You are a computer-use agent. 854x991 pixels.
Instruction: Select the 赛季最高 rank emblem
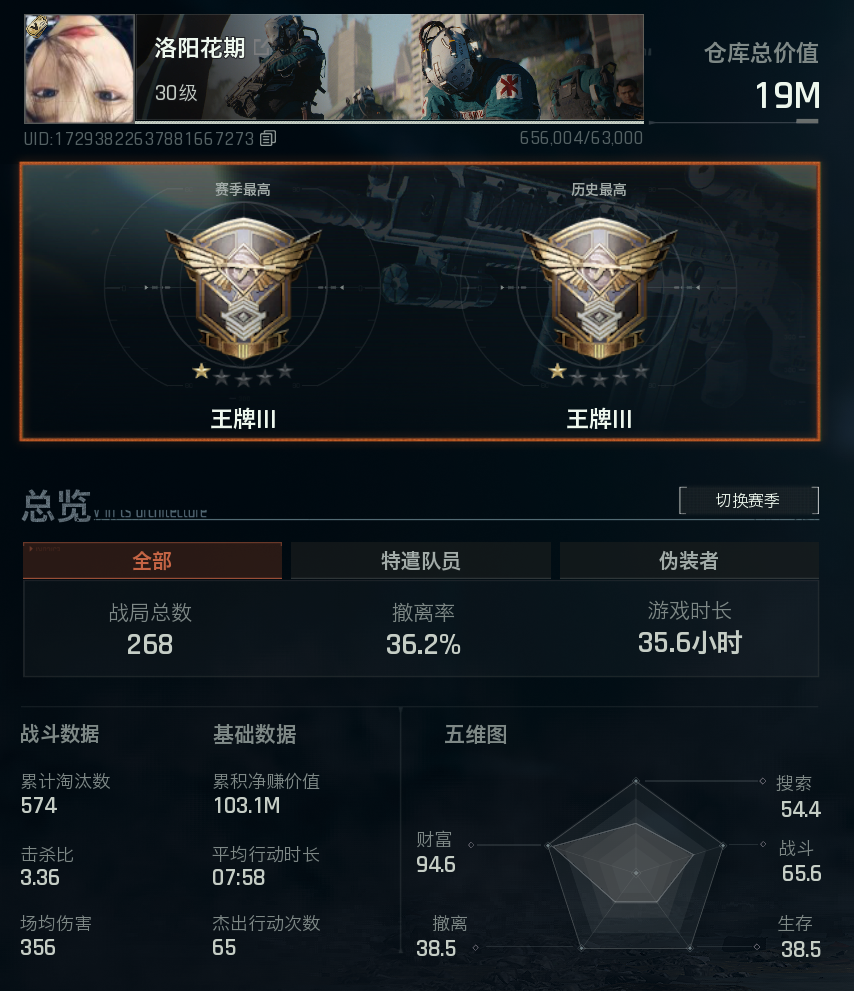[x=243, y=288]
